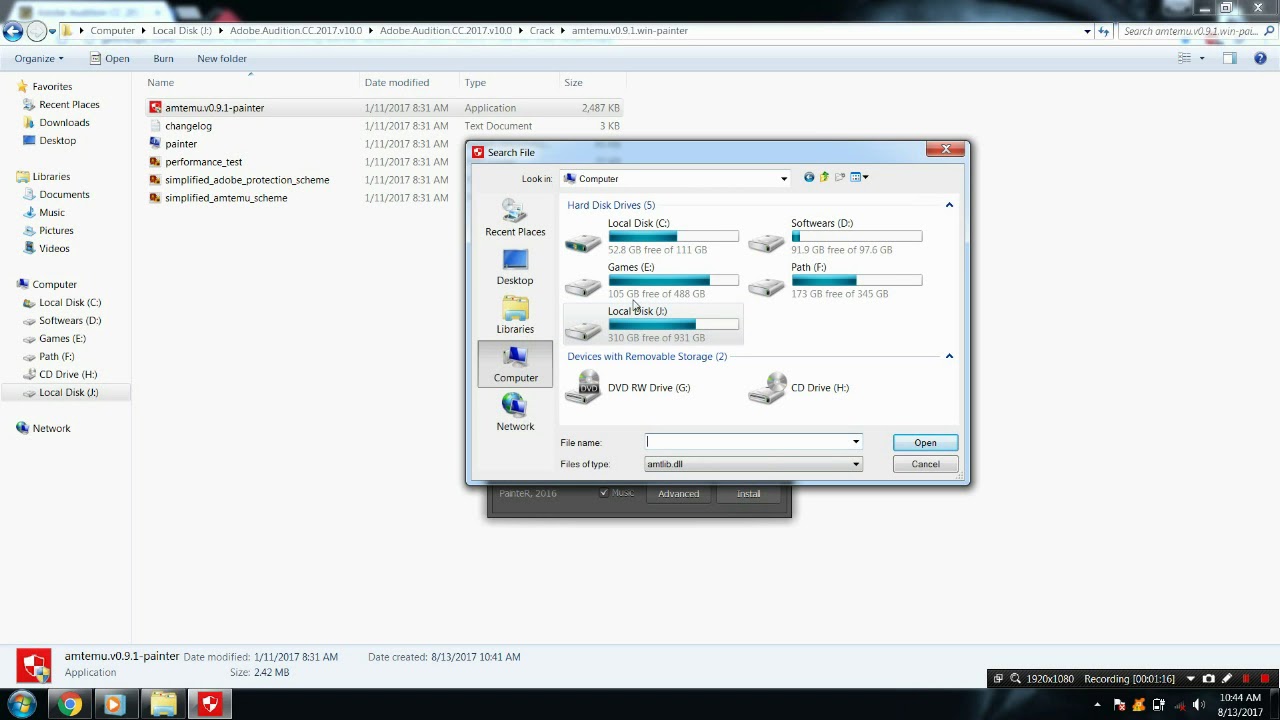Click the Crack breadcrumb in address bar
The height and width of the screenshot is (720, 1280).
(542, 31)
